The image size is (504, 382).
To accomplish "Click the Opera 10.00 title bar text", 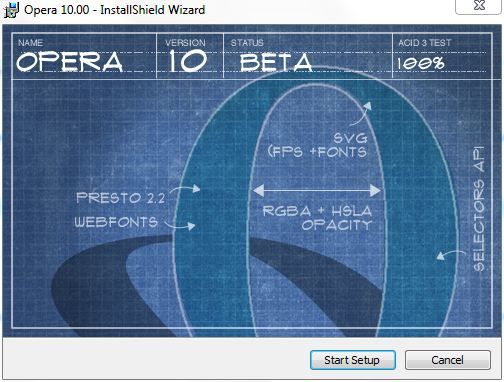I will 114,10.
